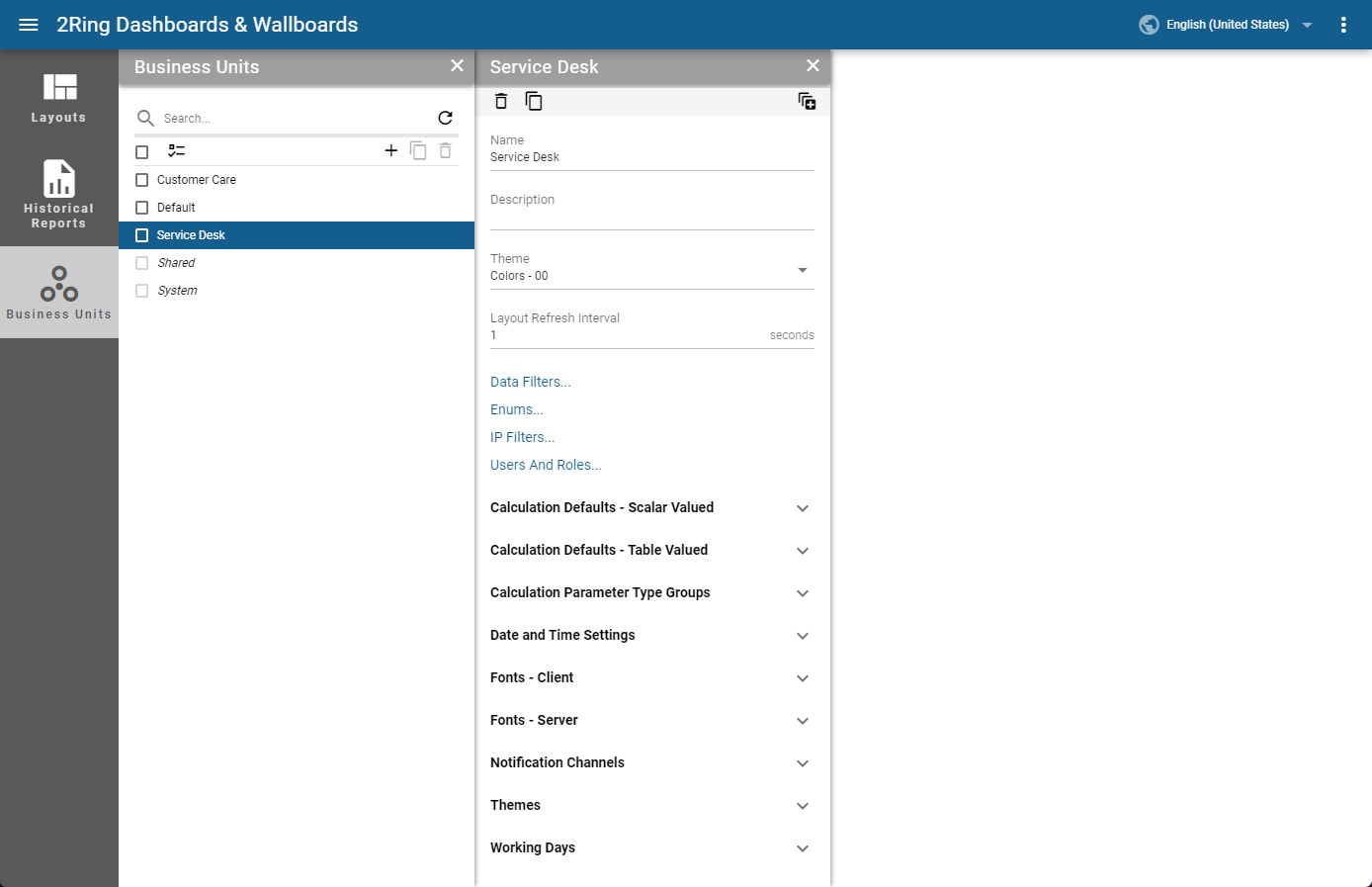1372x887 pixels.
Task: Open the hamburger main menu
Action: pos(29,25)
